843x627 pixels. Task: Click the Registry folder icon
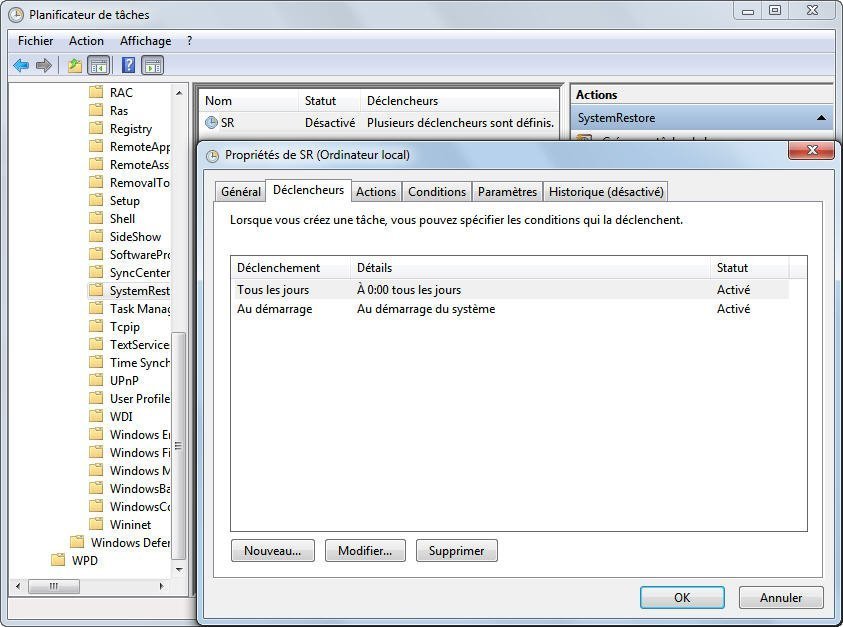pos(96,128)
